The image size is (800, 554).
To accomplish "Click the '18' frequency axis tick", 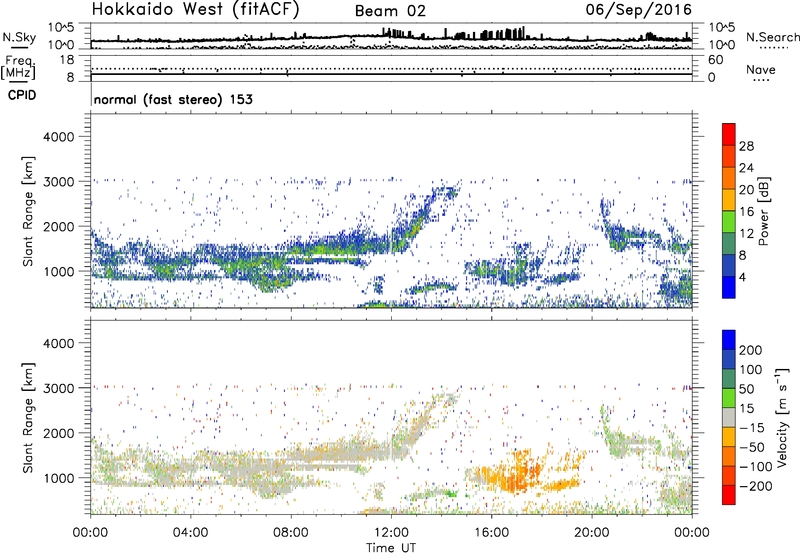I will tap(67, 60).
